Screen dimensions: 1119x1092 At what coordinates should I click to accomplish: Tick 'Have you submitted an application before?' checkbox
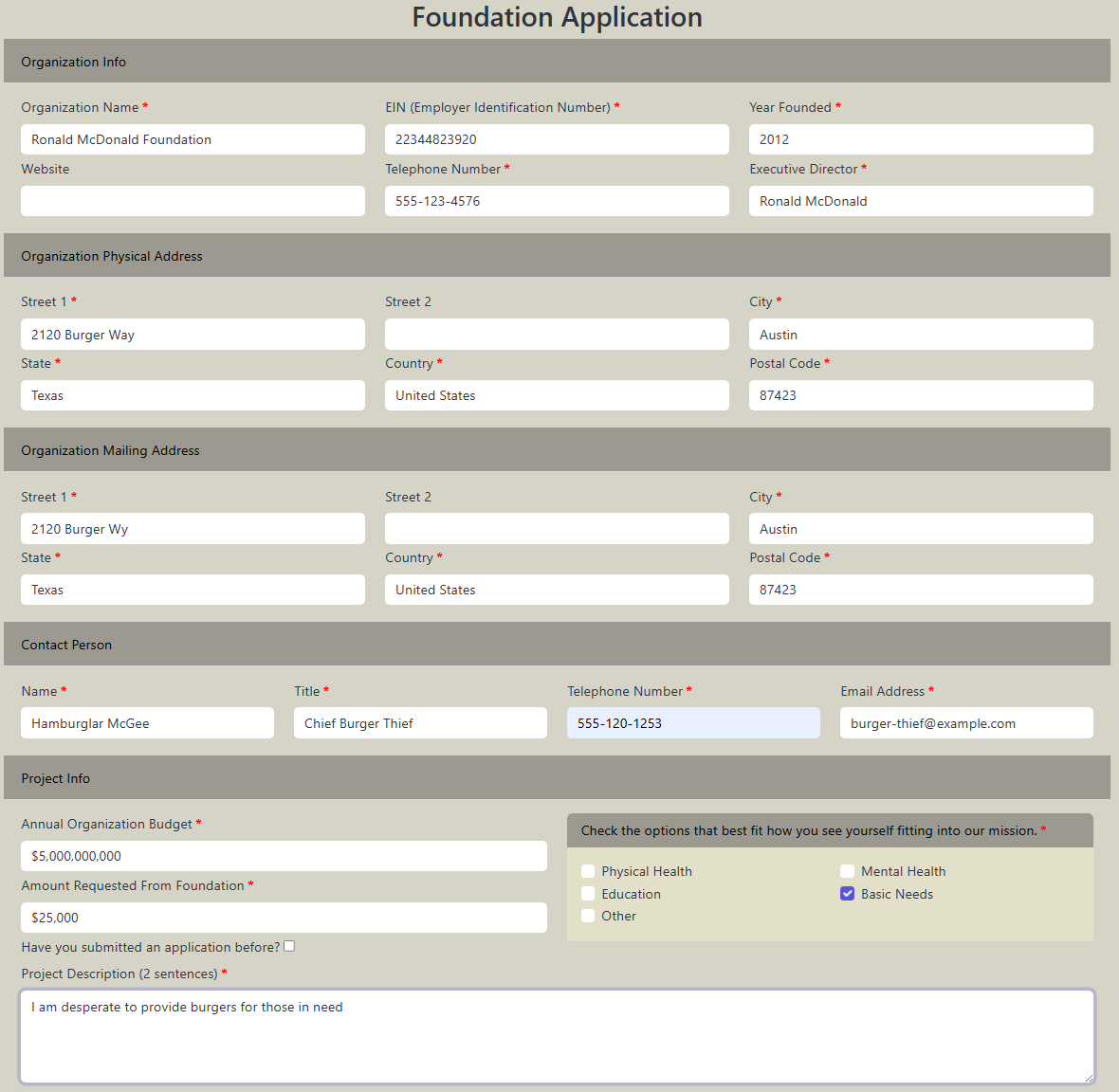point(289,947)
